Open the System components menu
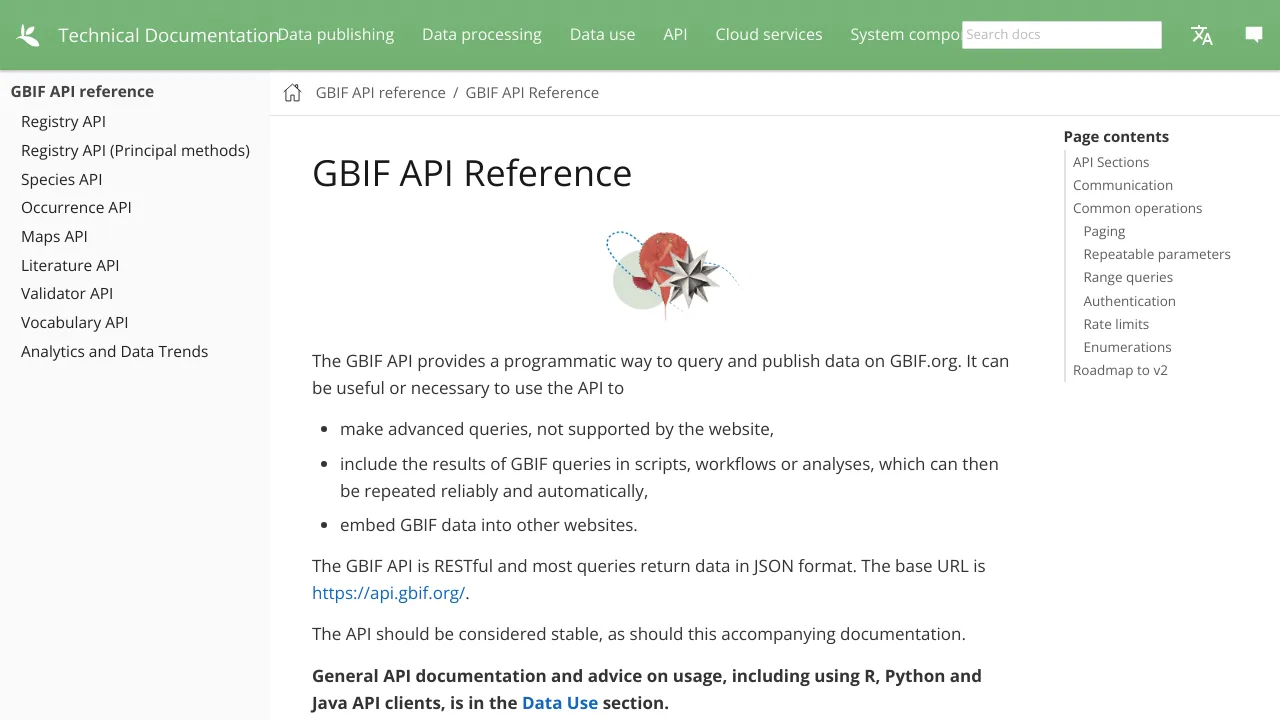 pyautogui.click(x=905, y=34)
